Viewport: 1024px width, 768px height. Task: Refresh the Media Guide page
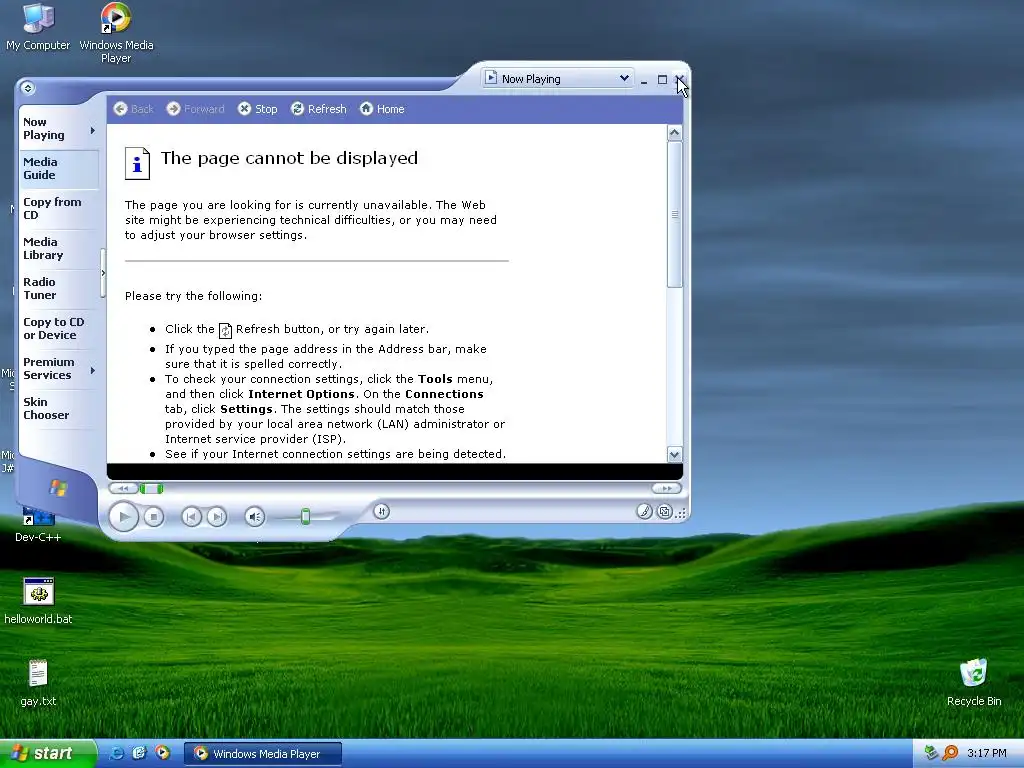click(x=319, y=109)
